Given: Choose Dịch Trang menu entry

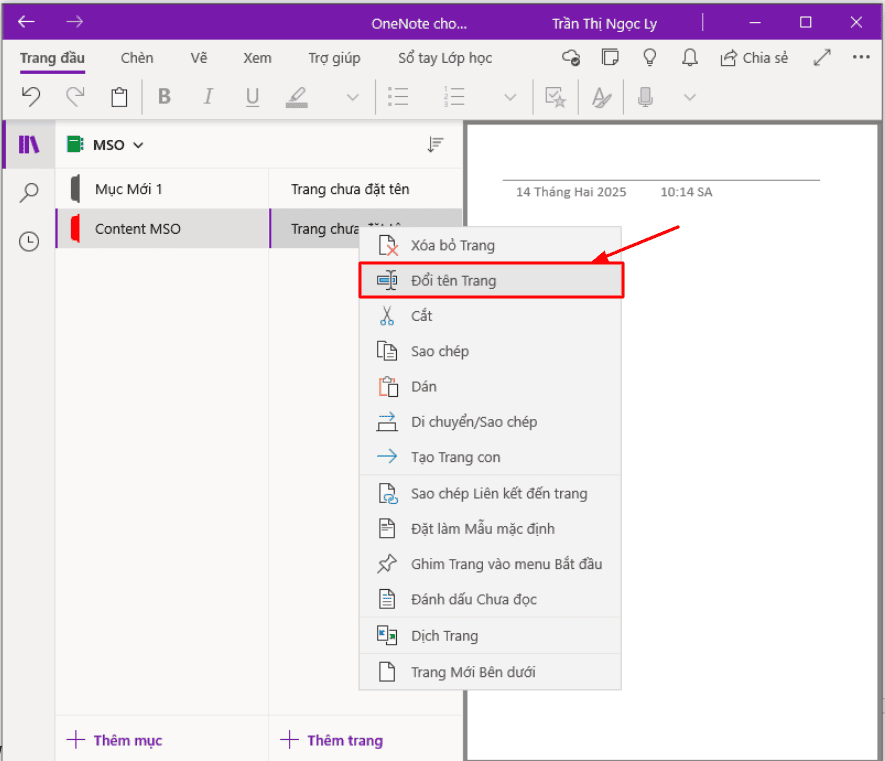Looking at the screenshot, I should [490, 636].
